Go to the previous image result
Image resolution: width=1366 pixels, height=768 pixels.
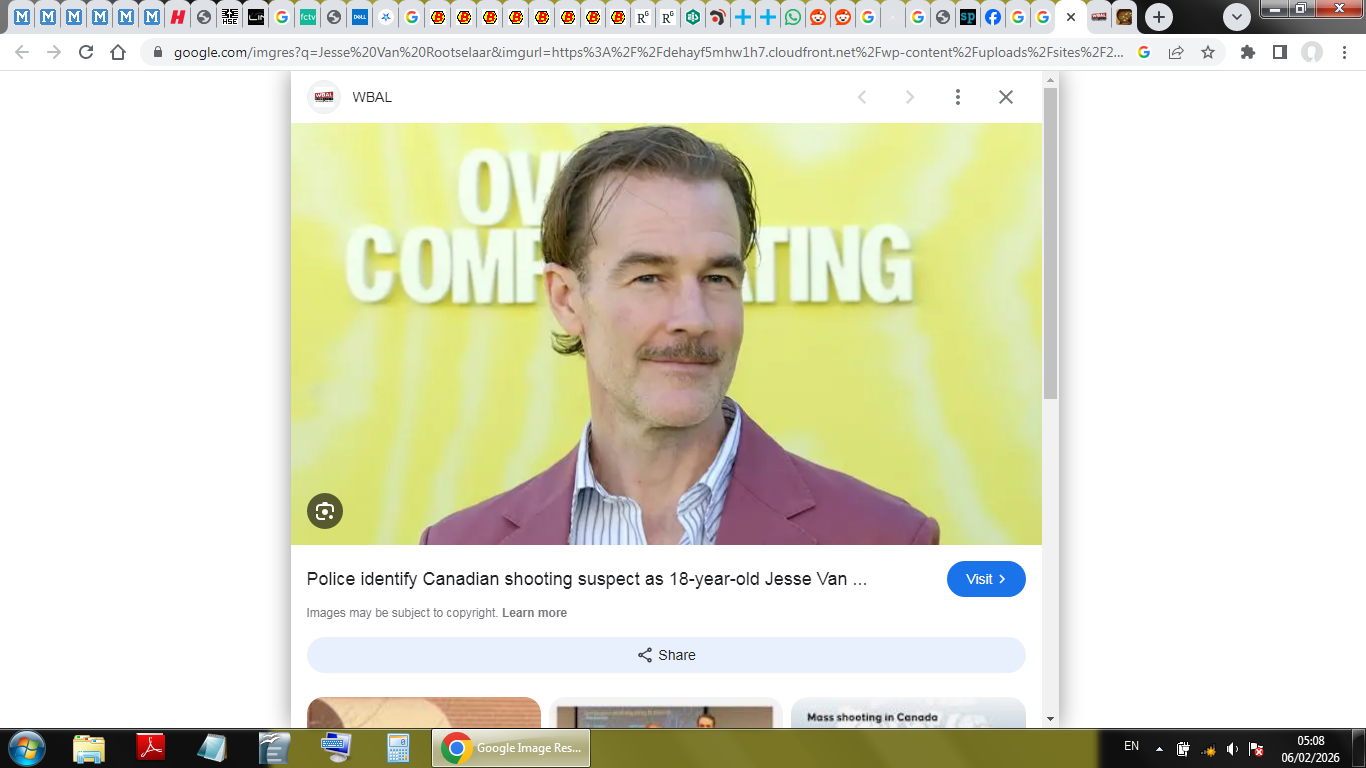pos(862,97)
